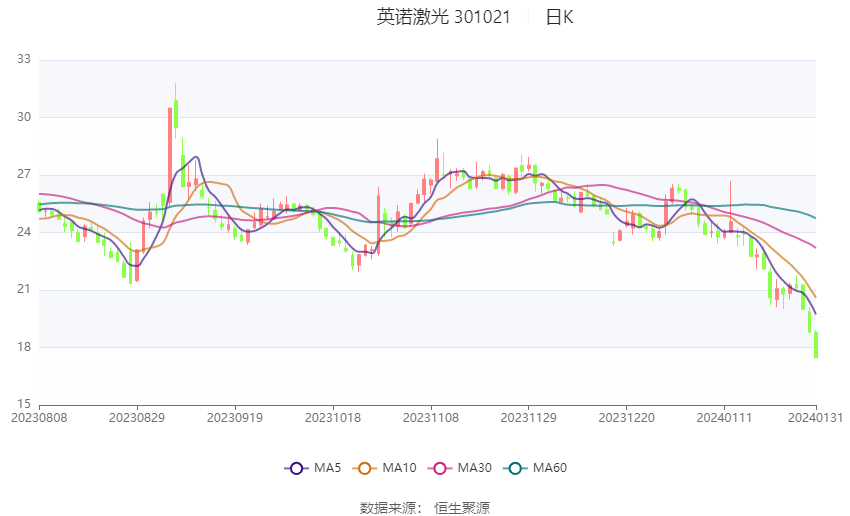Screen dimensions: 850x516
Task: Toggle the MA10 legend circle icon
Action: (364, 468)
